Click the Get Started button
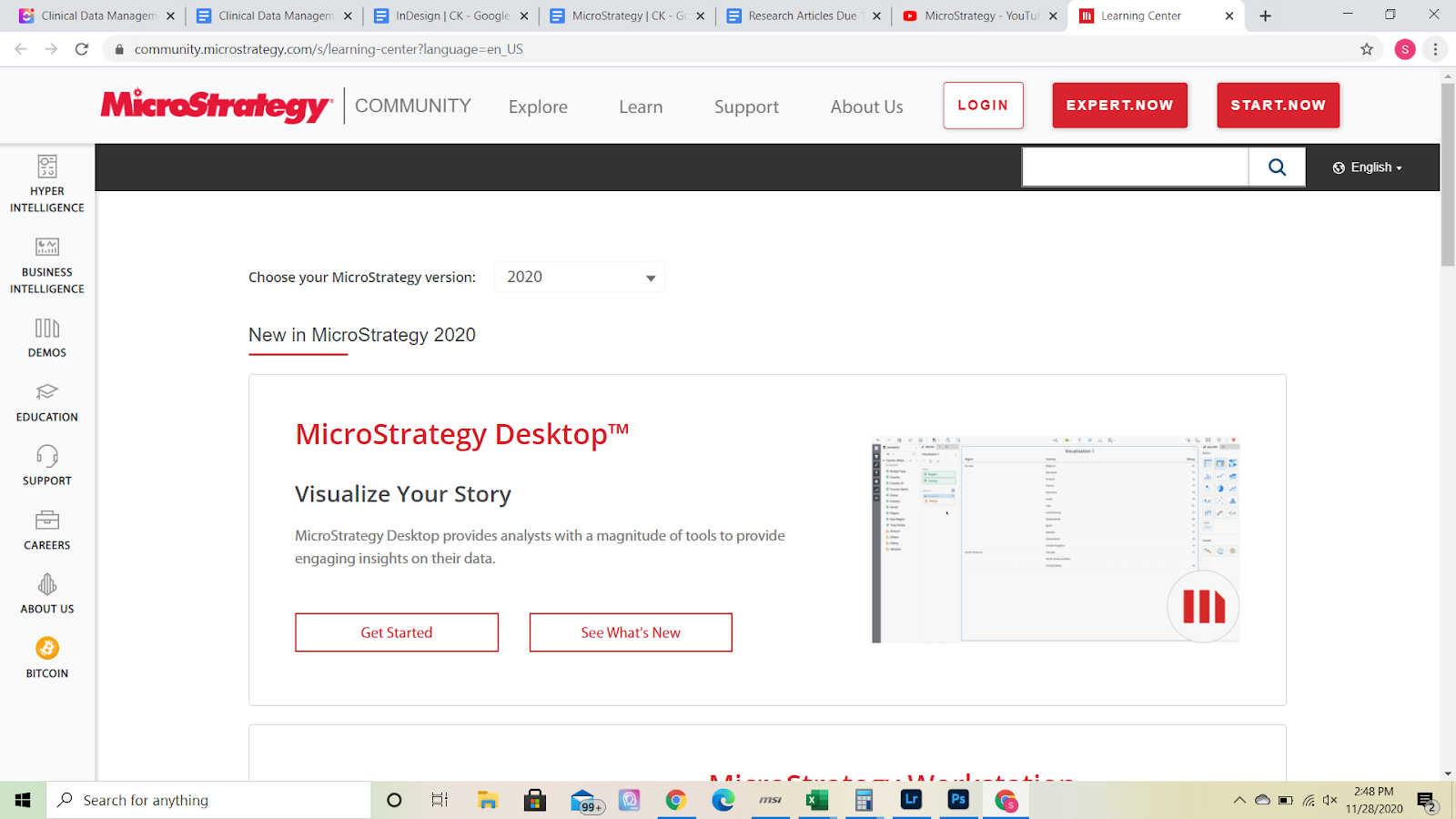This screenshot has height=819, width=1456. click(x=397, y=632)
